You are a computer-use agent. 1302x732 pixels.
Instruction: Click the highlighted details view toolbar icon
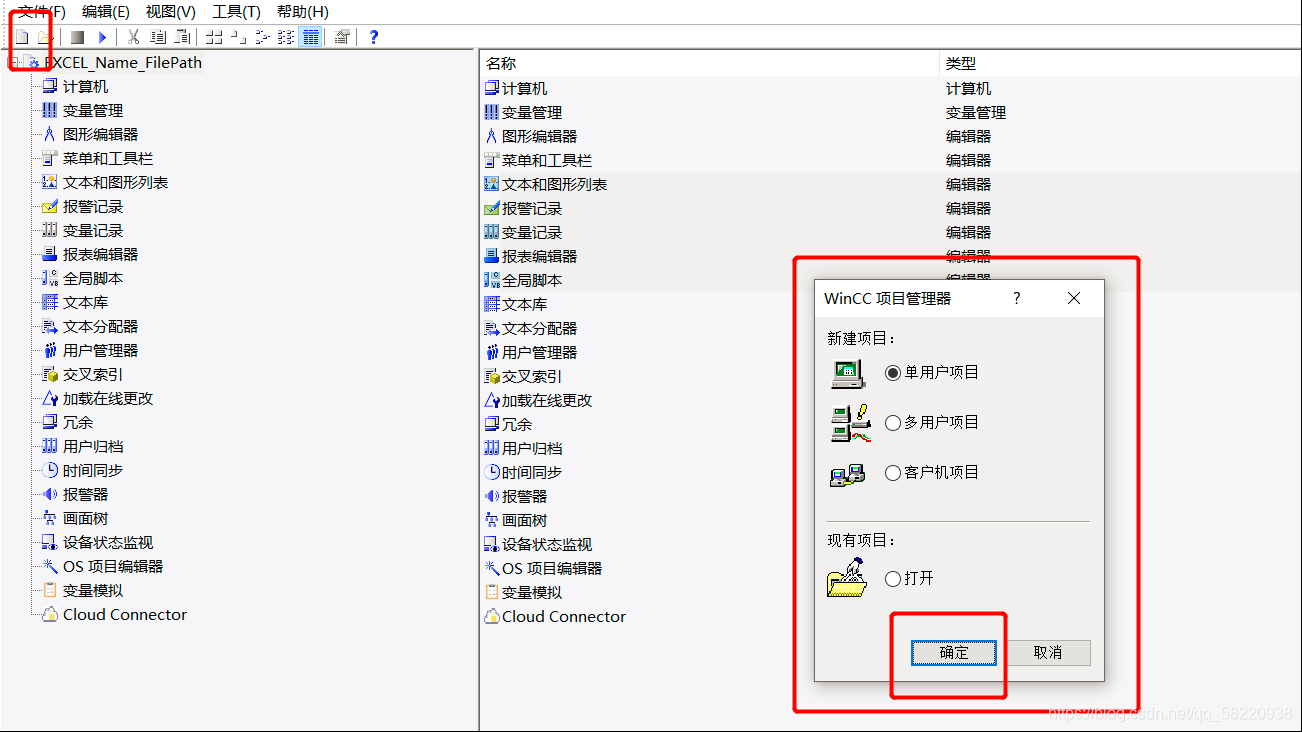(311, 37)
